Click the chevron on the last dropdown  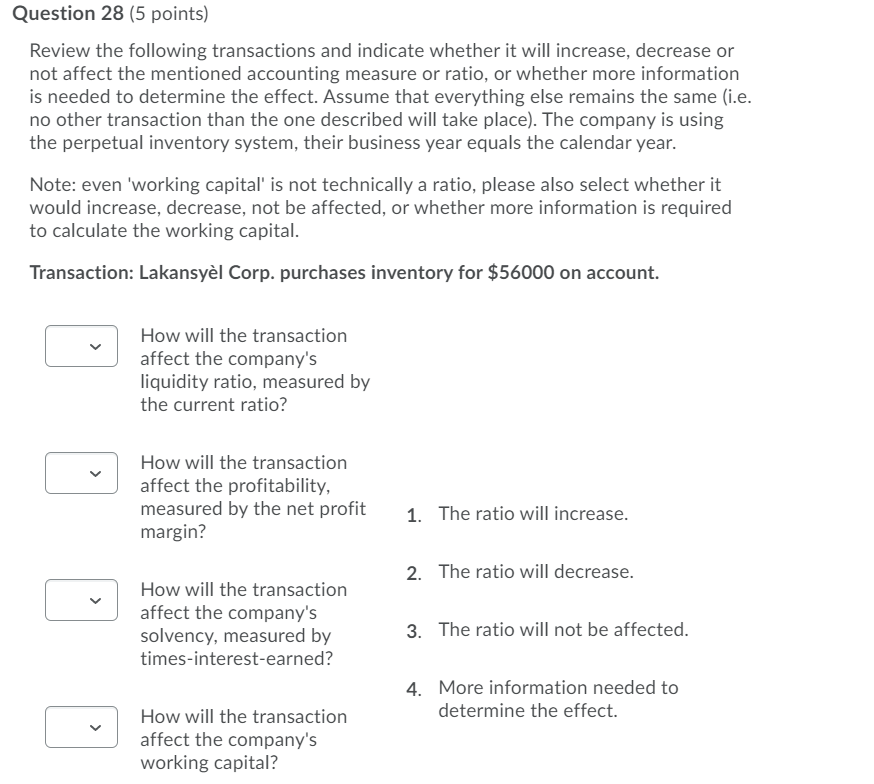pos(97,726)
